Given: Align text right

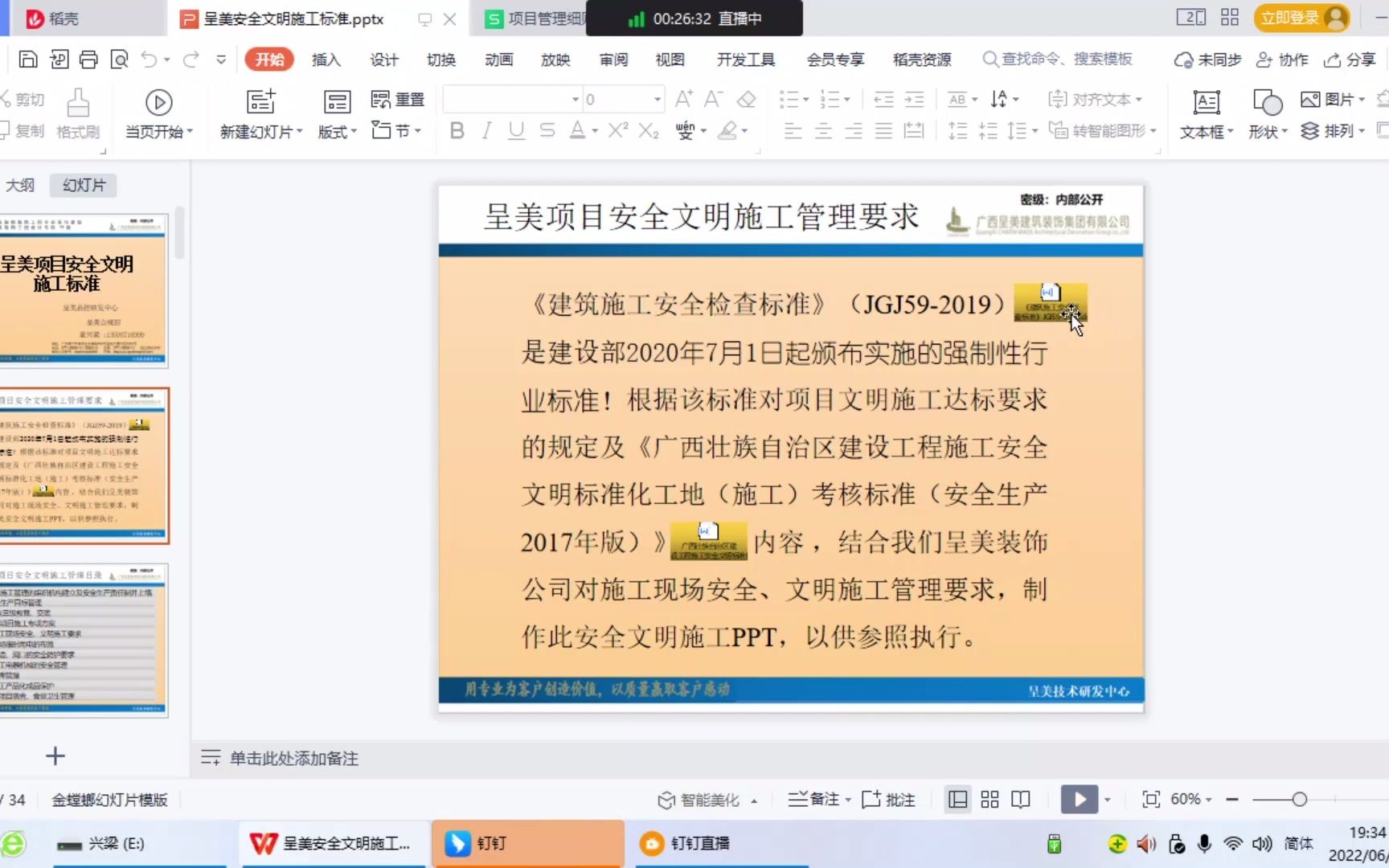Looking at the screenshot, I should pos(854,130).
